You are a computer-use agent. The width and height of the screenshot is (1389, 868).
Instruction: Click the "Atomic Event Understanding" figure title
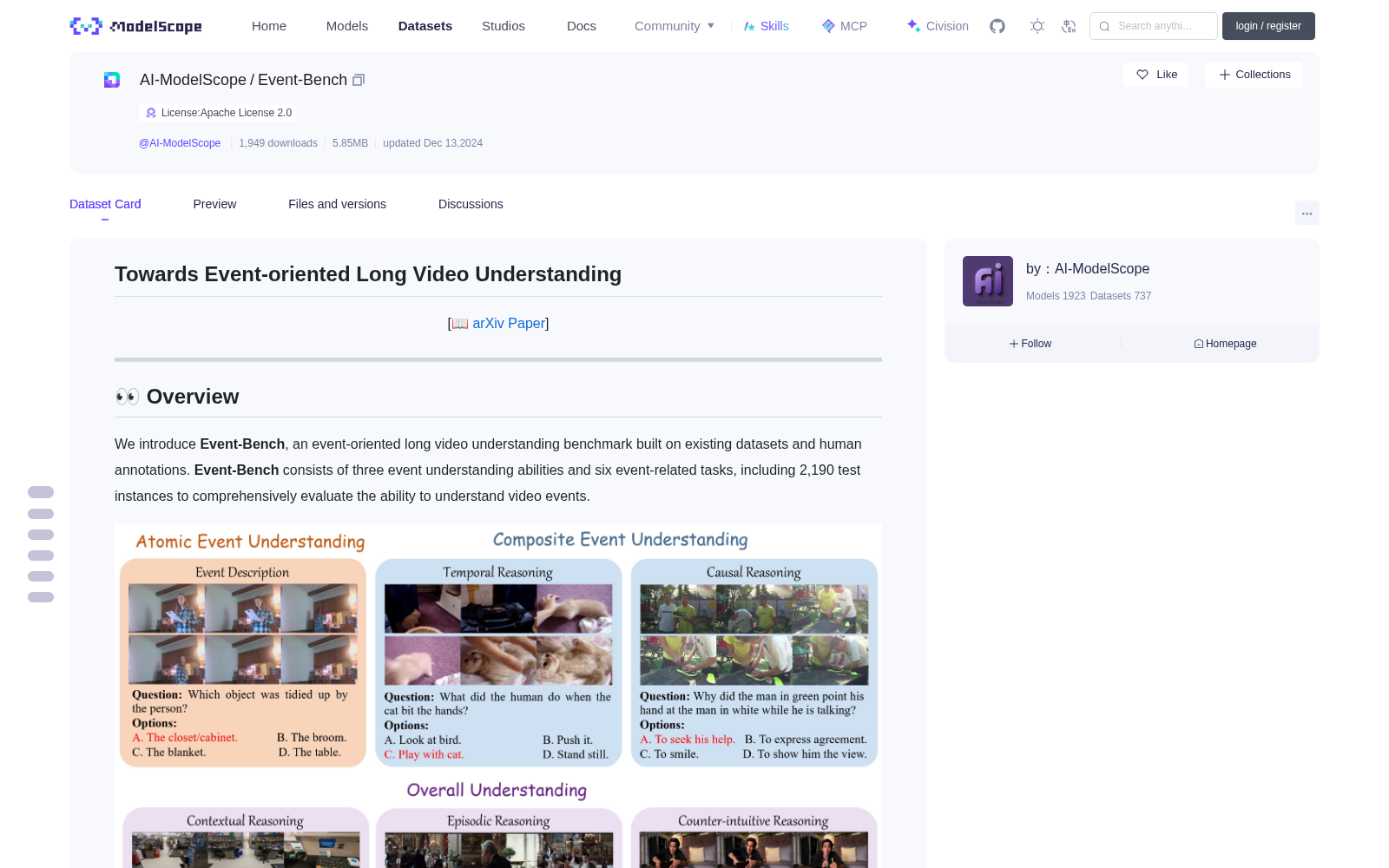coord(250,542)
